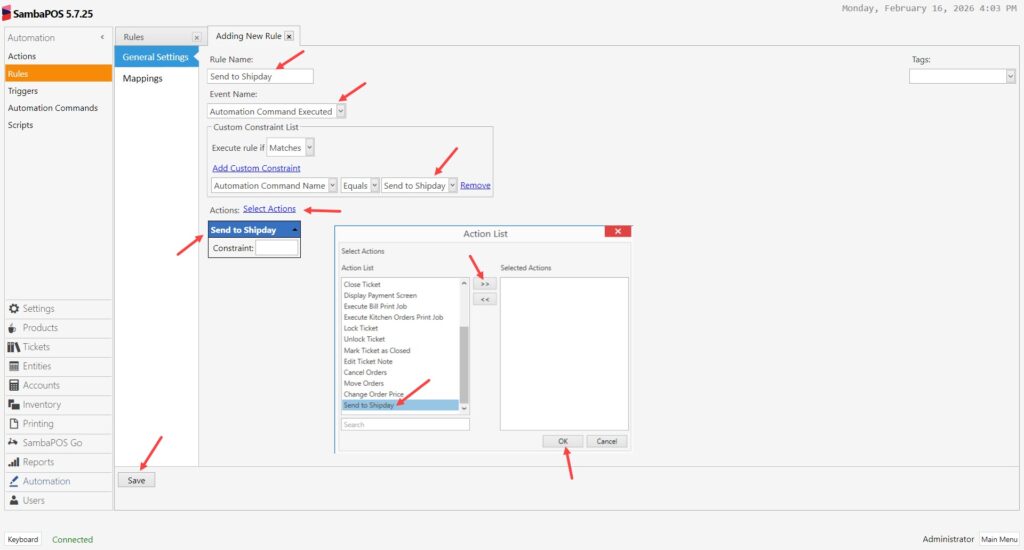The image size is (1024, 550).
Task: Open the Tickets module icon
Action: click(x=14, y=347)
